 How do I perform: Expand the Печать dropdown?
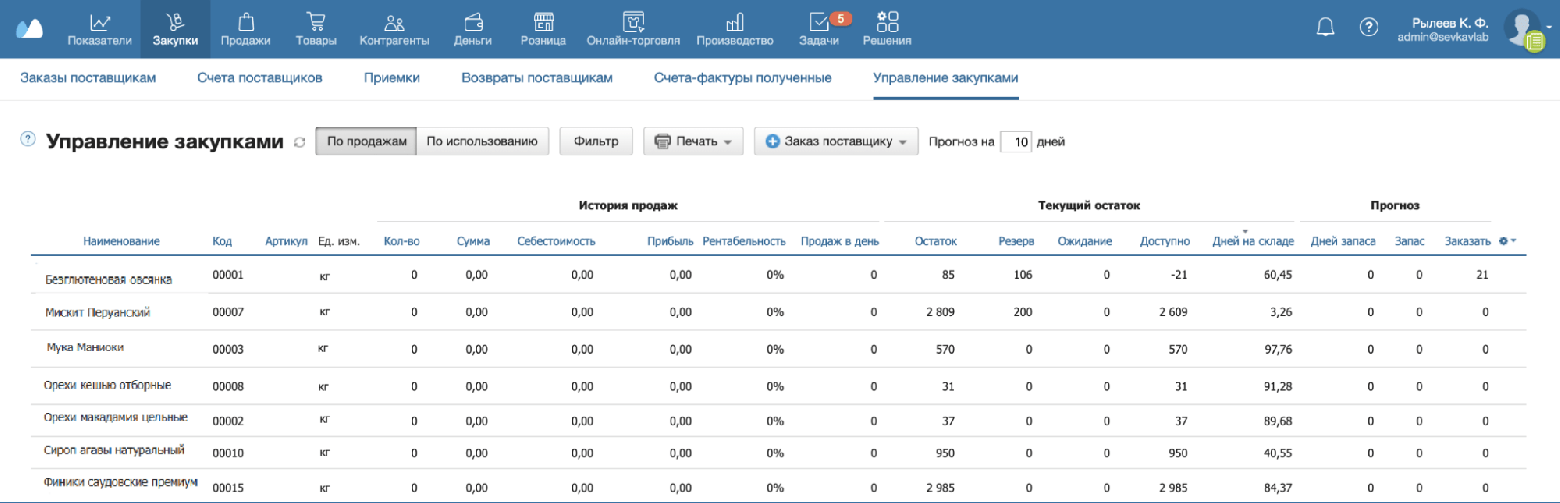[693, 142]
